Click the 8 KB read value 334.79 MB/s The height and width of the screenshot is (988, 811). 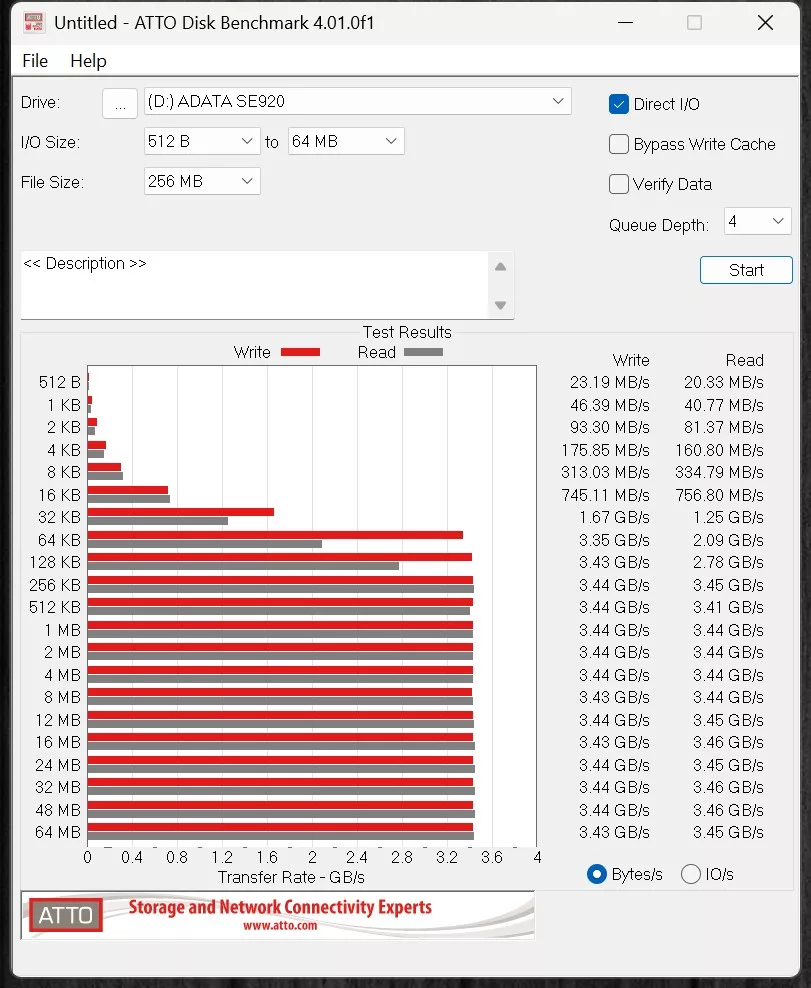point(719,473)
